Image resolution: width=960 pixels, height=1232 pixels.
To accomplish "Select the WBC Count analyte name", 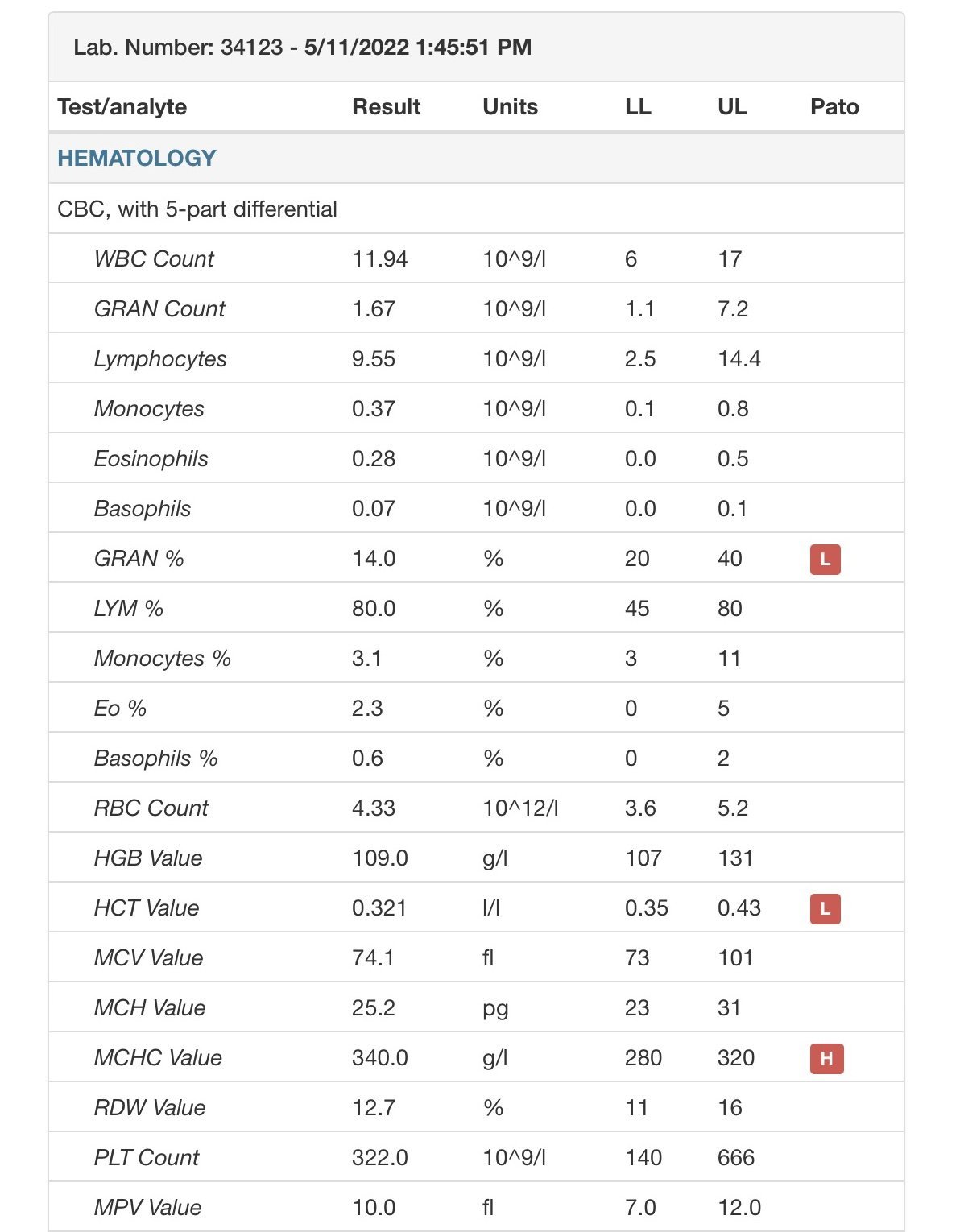I will pos(154,259).
